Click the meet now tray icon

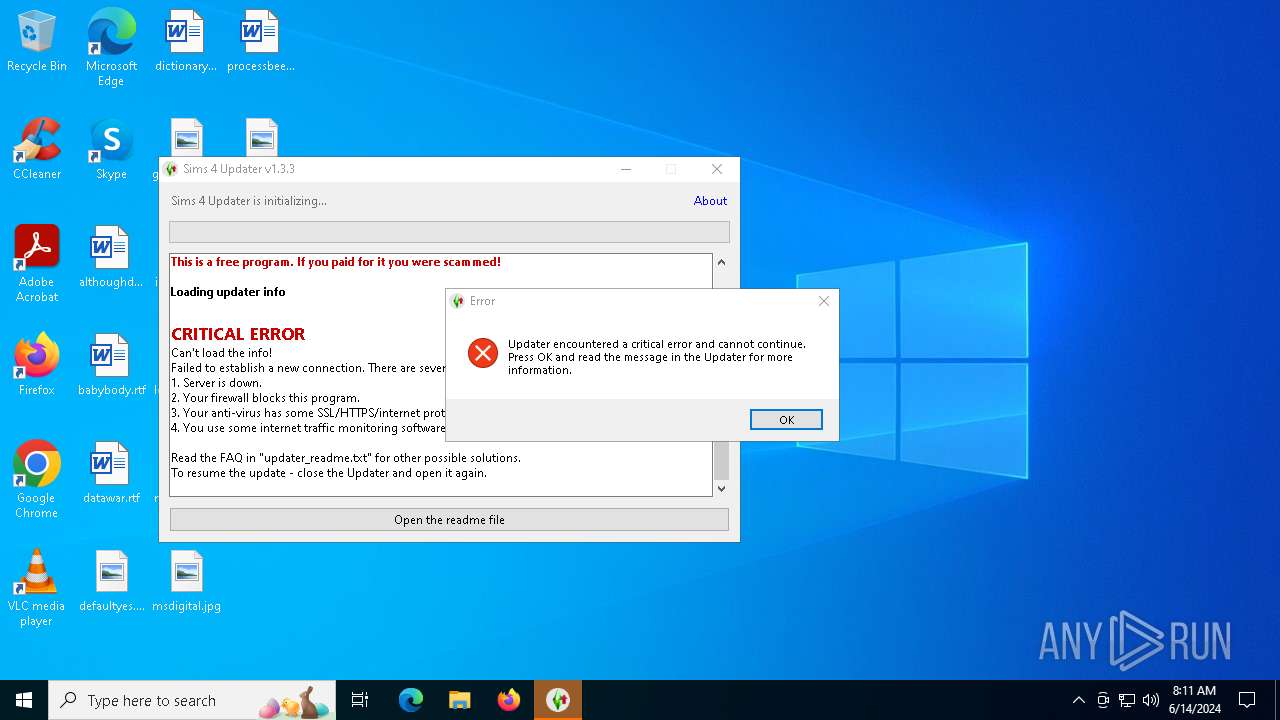coord(1103,700)
